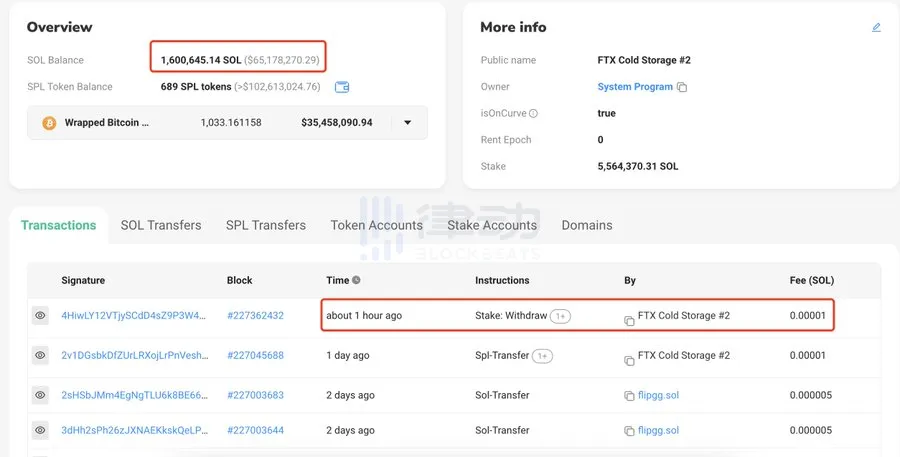Open block #227362432 link
Viewport: 900px width, 457px height.
click(255, 316)
